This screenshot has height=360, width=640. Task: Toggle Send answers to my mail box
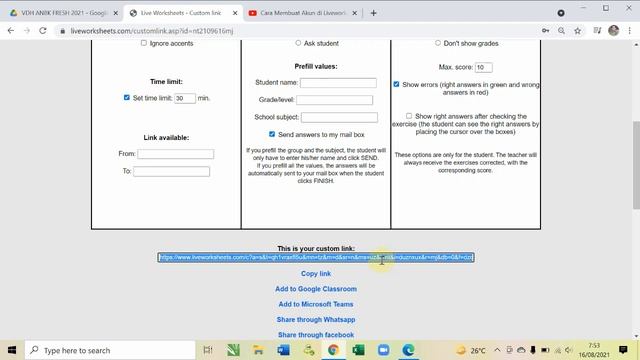point(272,134)
